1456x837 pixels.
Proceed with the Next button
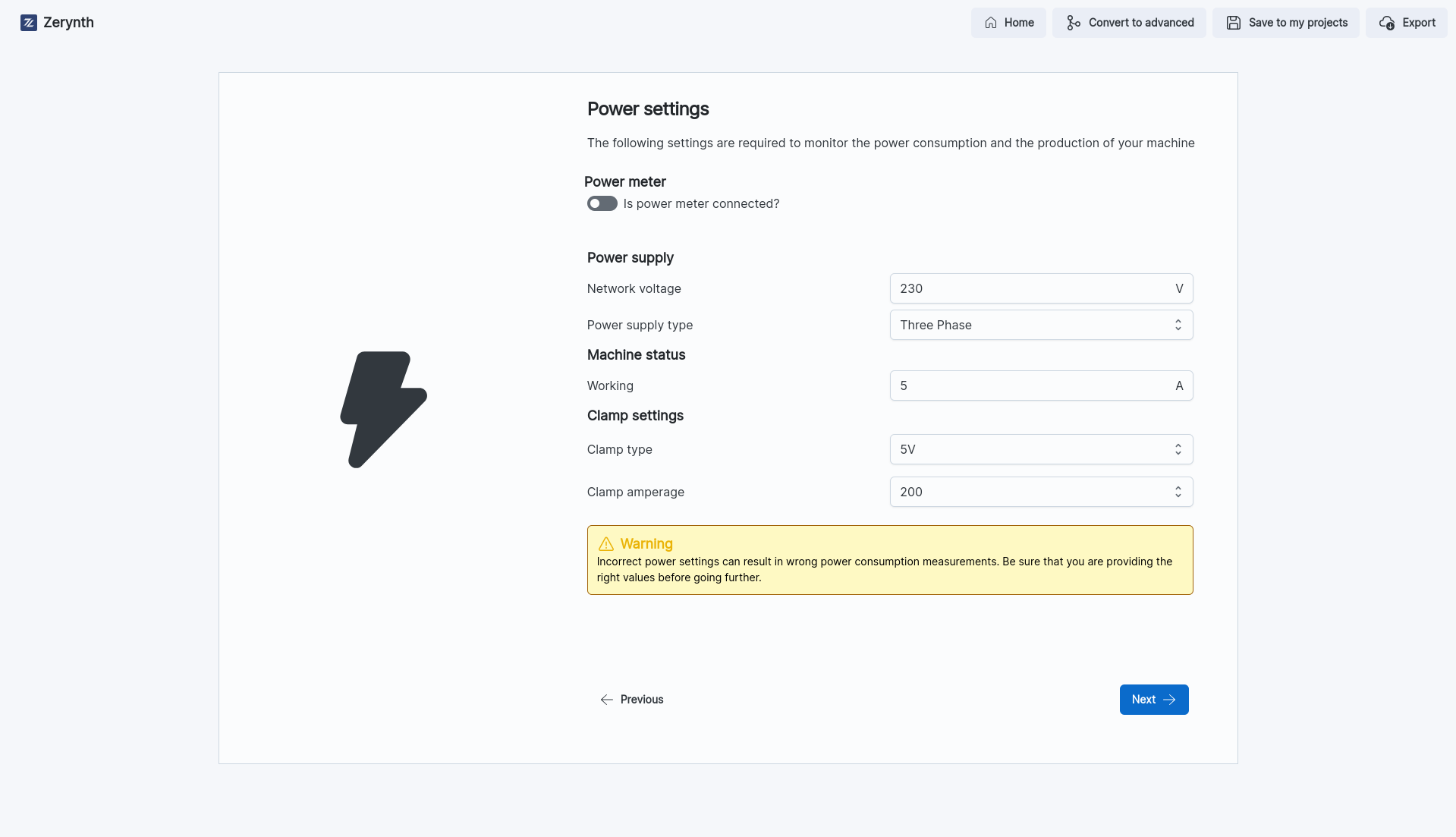pyautogui.click(x=1154, y=700)
